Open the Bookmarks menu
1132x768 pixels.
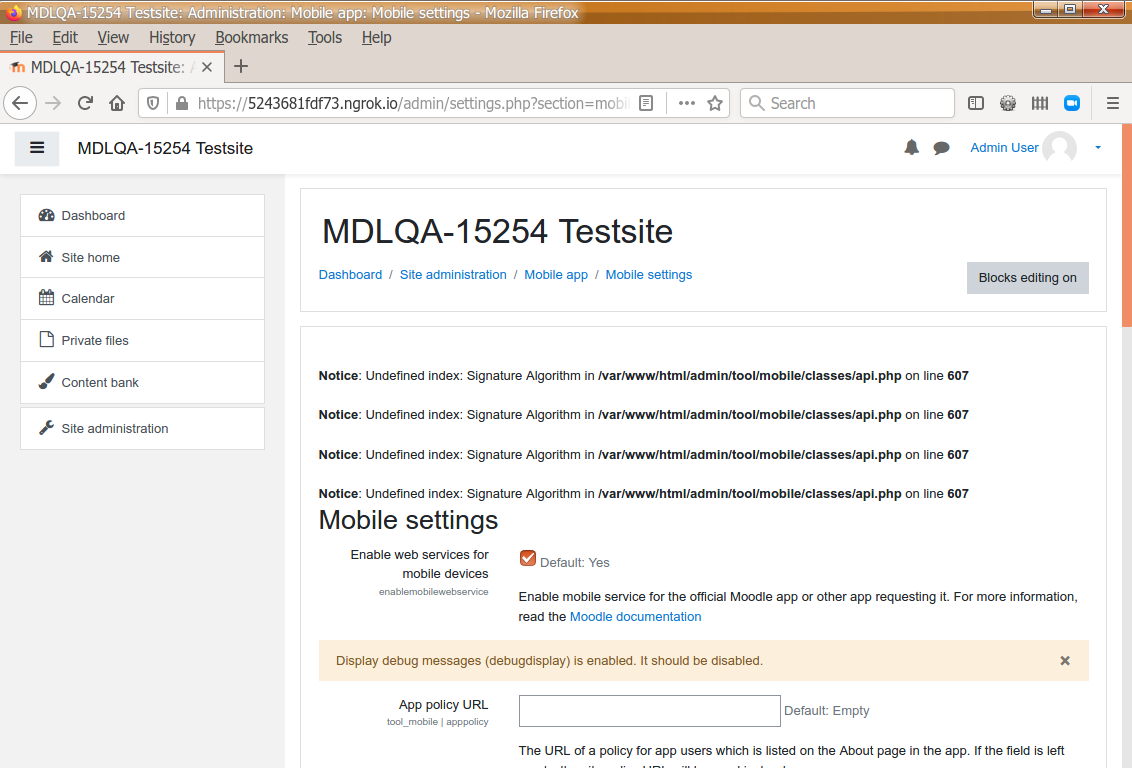point(251,38)
